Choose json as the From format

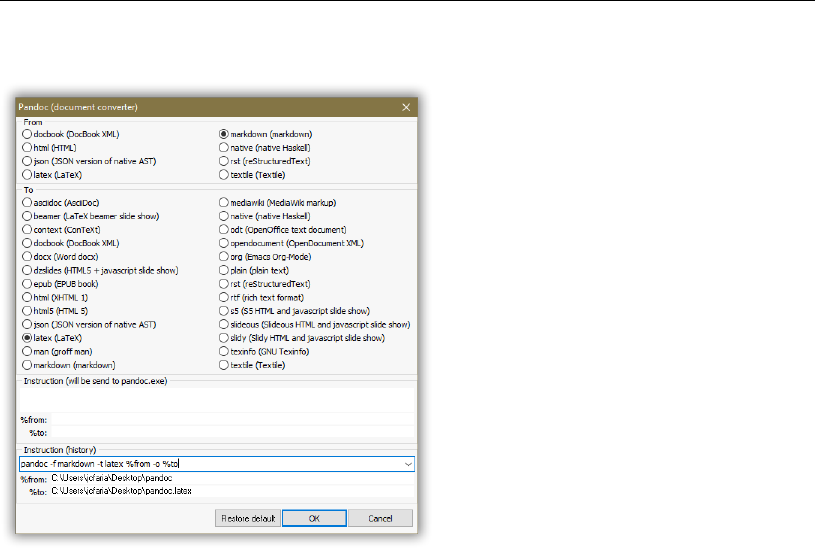tap(89, 161)
